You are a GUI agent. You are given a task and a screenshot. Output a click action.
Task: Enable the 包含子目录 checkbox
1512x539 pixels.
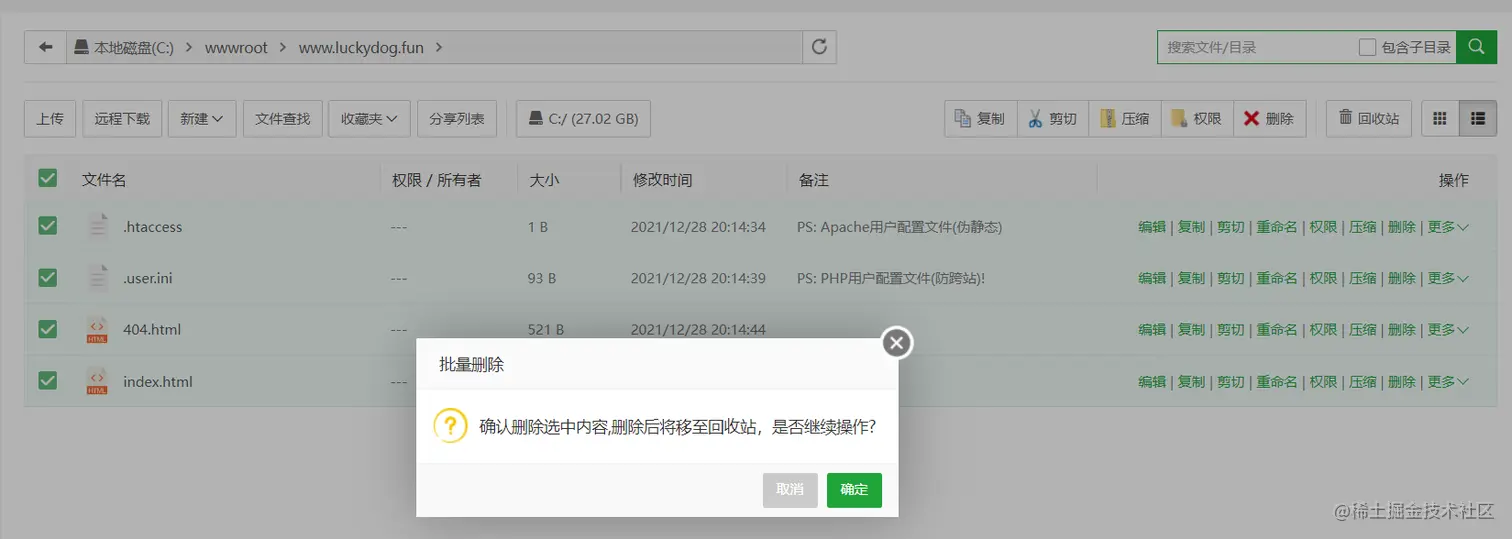(x=1367, y=47)
